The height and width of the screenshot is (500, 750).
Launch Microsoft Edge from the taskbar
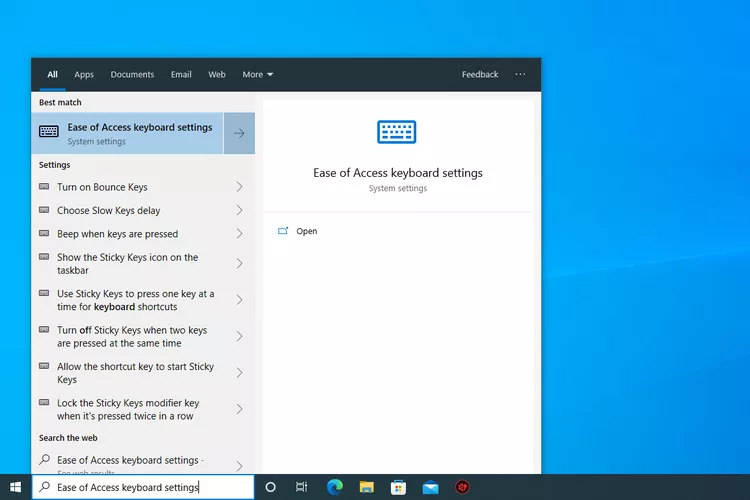pos(335,487)
